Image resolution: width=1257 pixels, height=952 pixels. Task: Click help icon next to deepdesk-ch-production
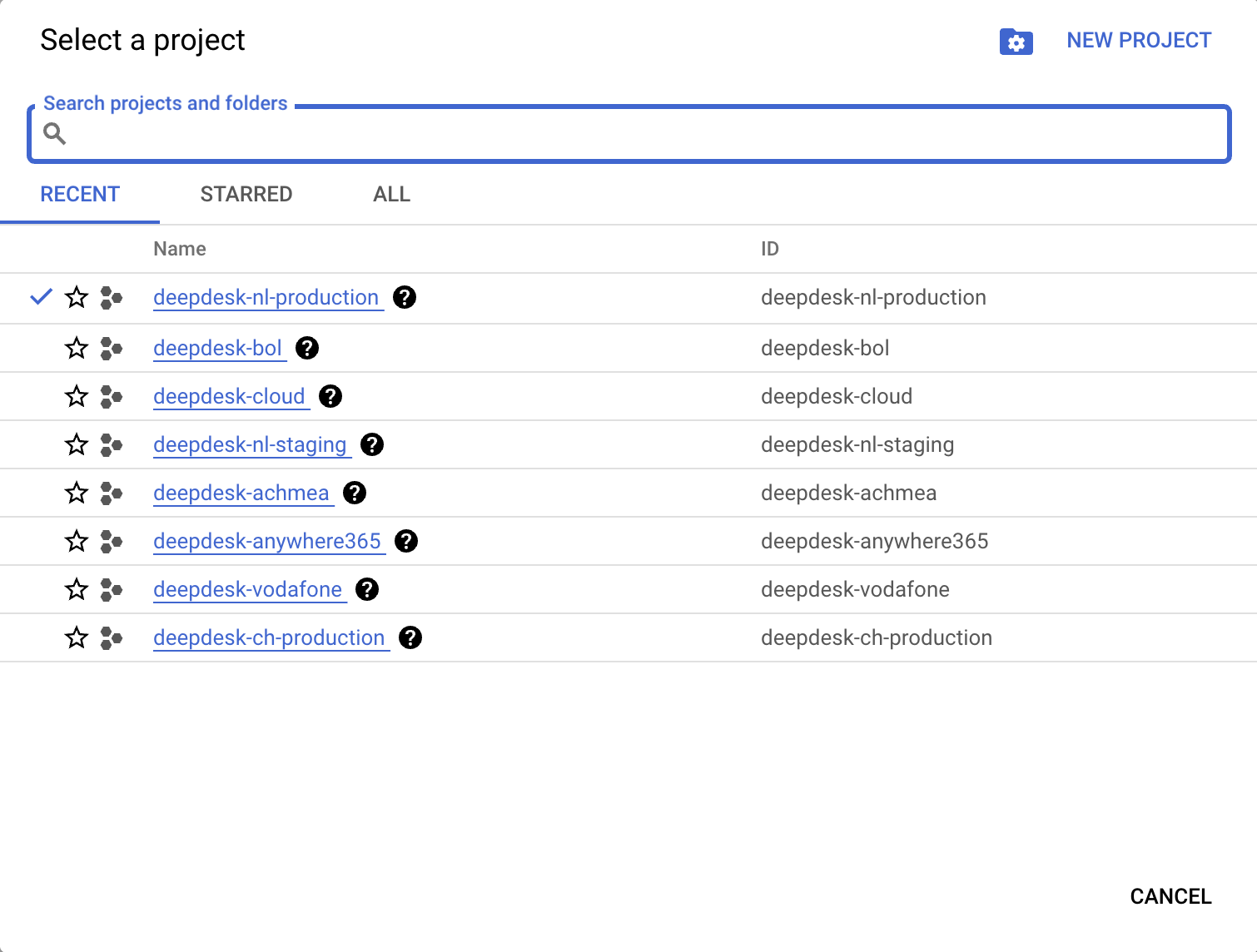[x=410, y=637]
